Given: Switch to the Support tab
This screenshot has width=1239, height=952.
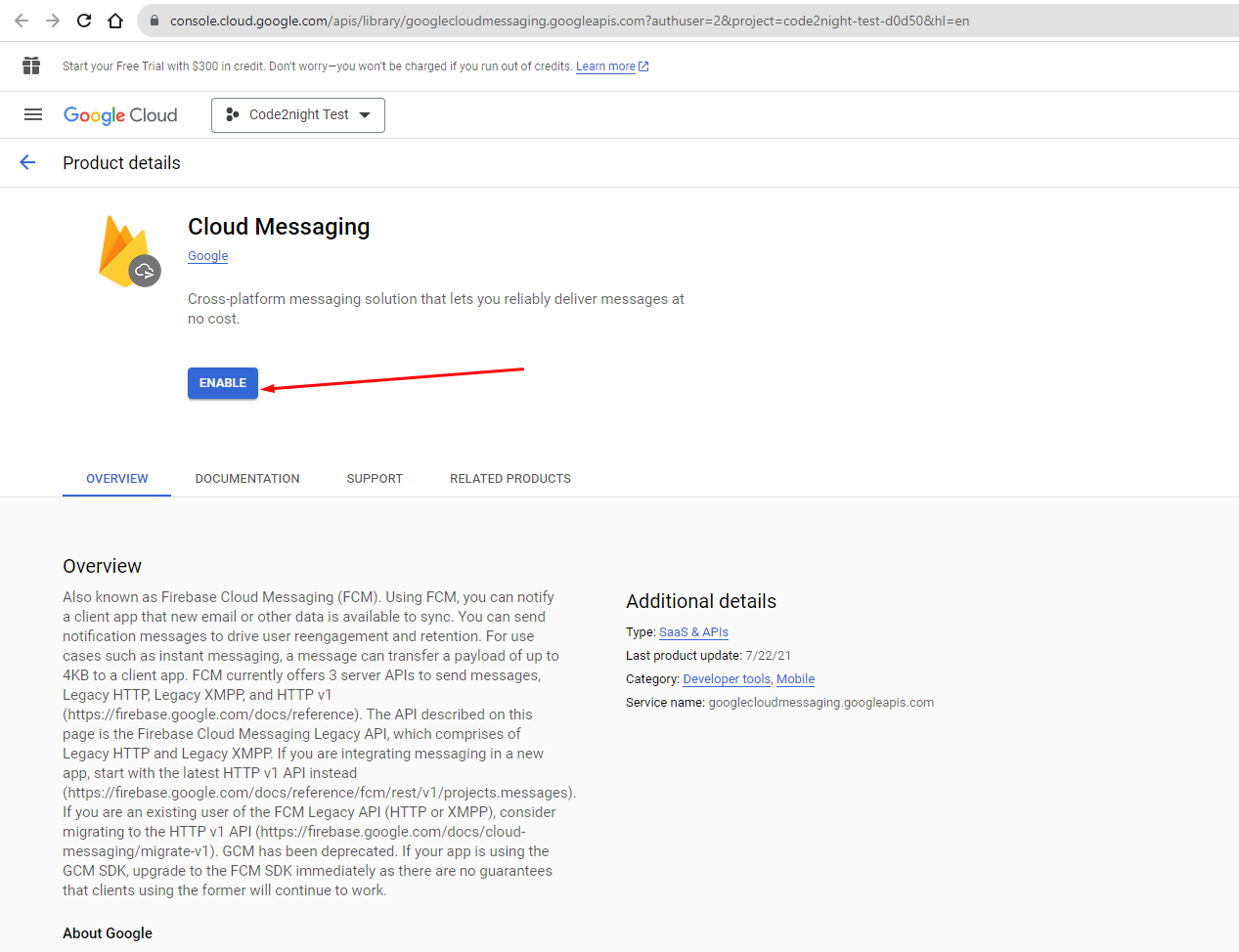Looking at the screenshot, I should coord(375,479).
